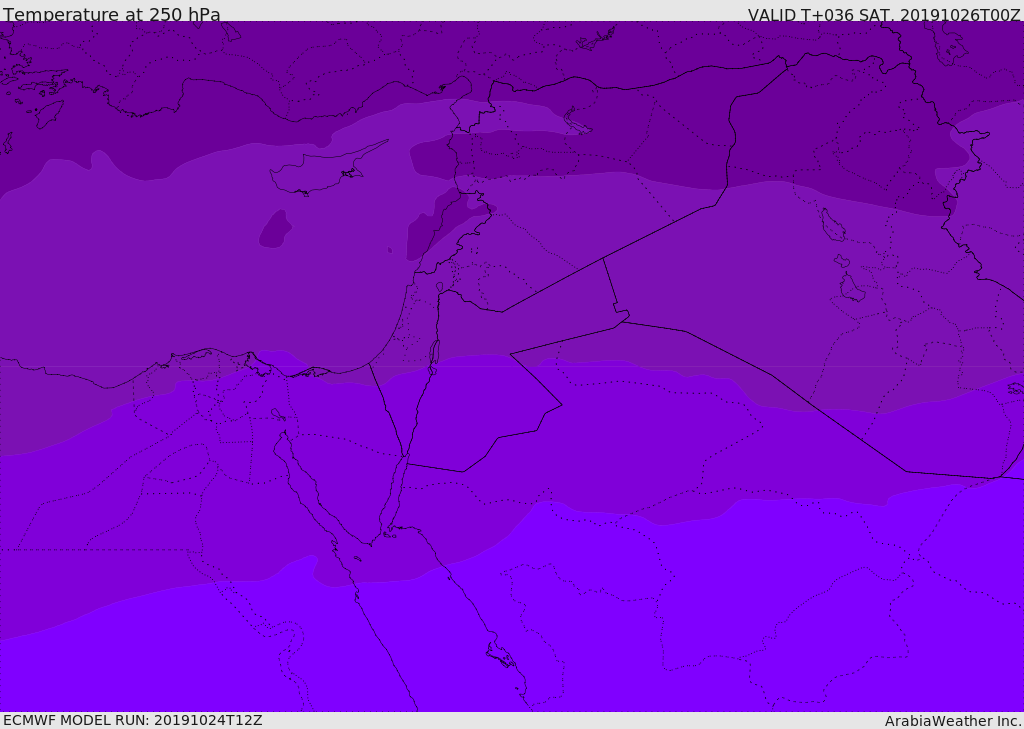The width and height of the screenshot is (1024, 729).
Task: Click the 'VALID T+036 SAT. 20191026T00Z' label
Action: (x=884, y=15)
